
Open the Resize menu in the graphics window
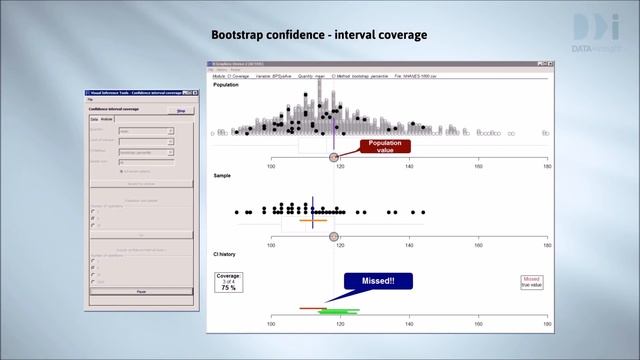pos(236,70)
